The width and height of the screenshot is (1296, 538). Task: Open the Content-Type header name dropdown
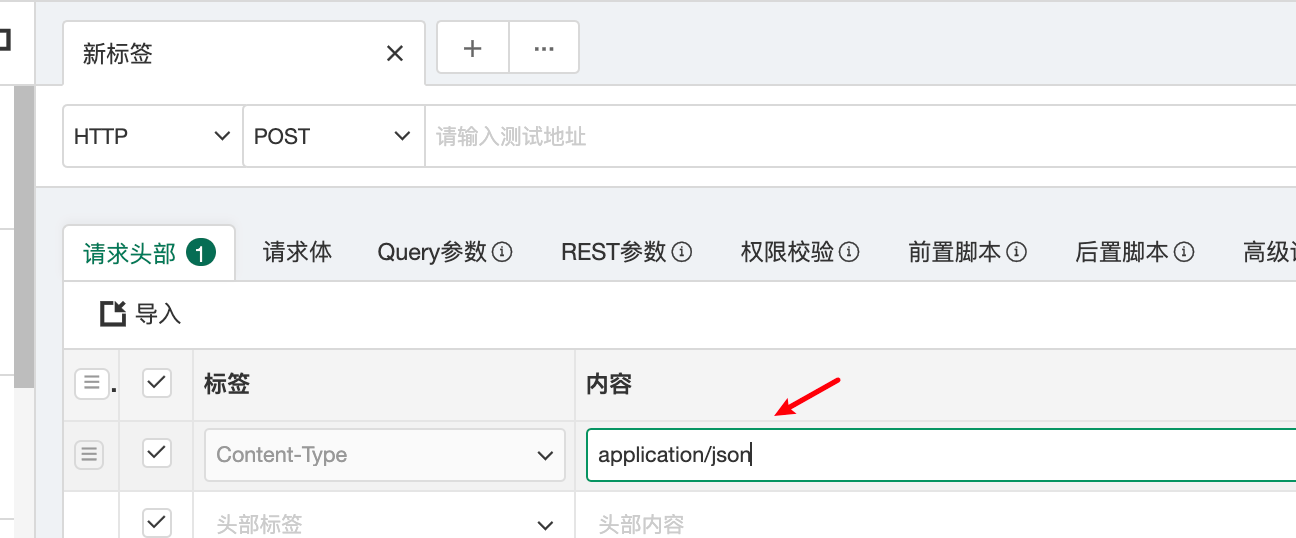click(385, 455)
